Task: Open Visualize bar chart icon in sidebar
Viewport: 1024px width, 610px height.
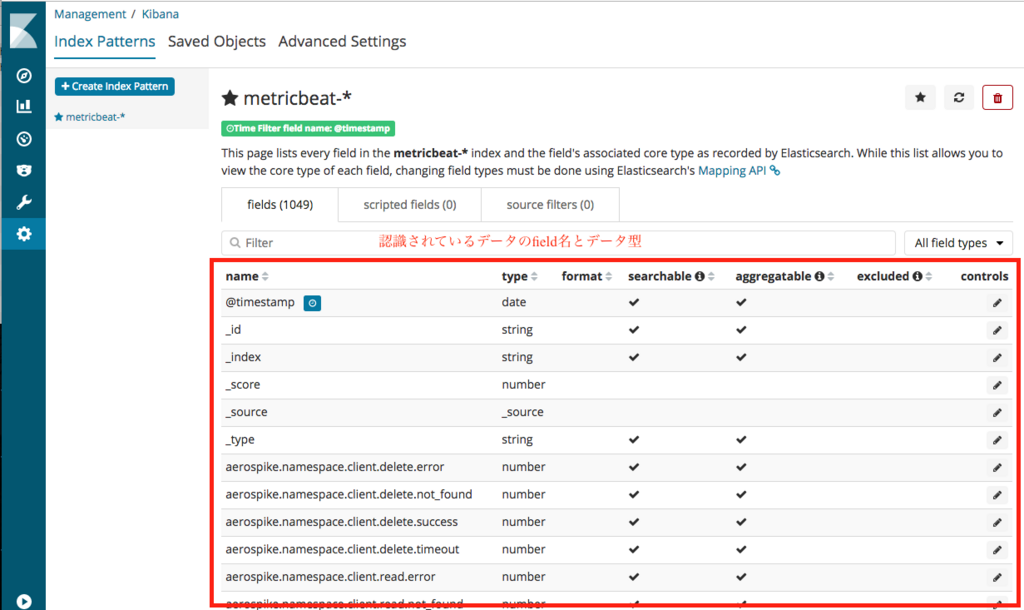Action: click(24, 106)
